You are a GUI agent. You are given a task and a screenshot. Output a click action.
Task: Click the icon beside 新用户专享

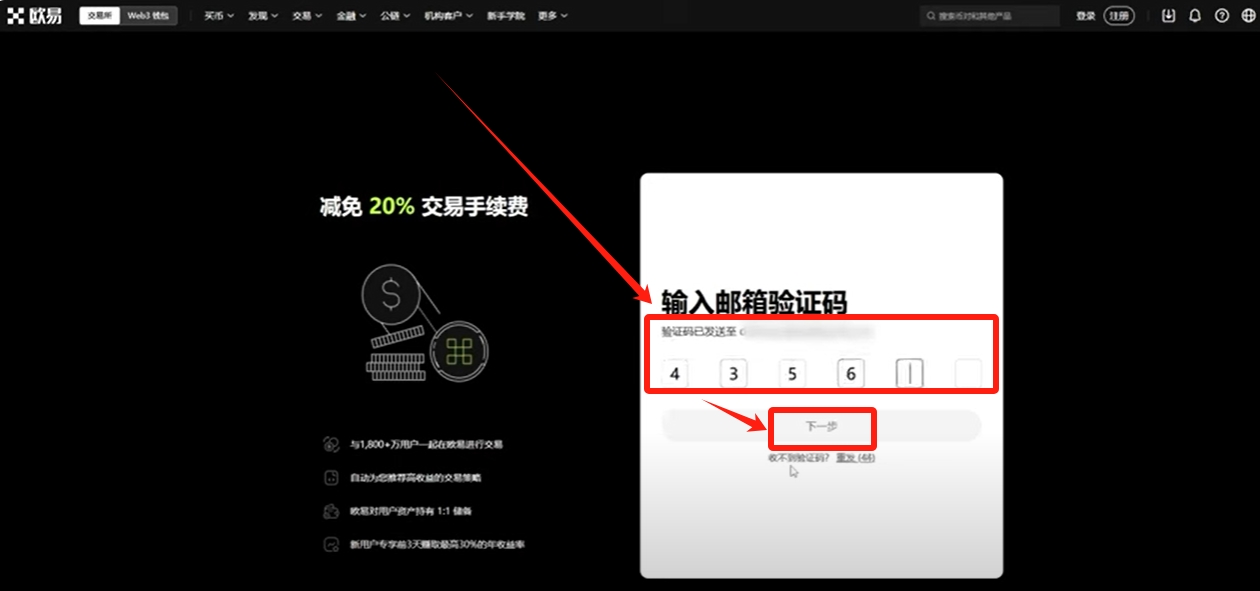pyautogui.click(x=331, y=545)
